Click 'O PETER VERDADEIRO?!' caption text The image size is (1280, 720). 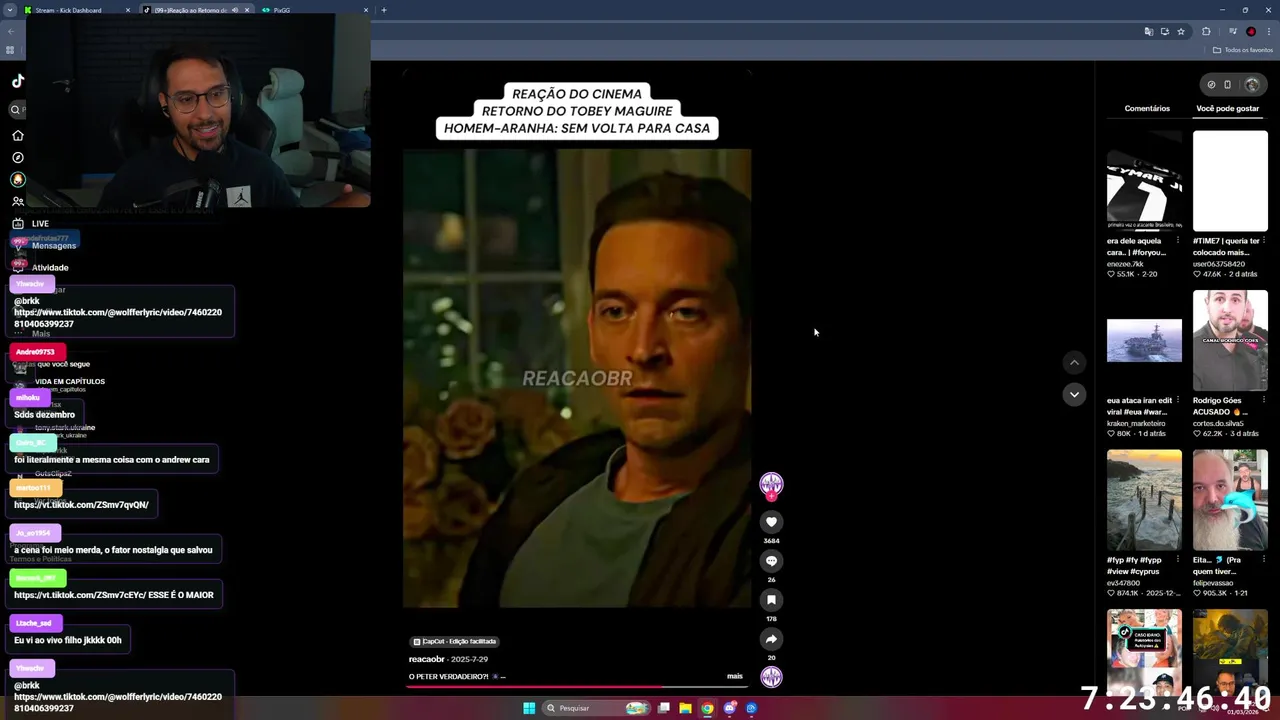(448, 676)
